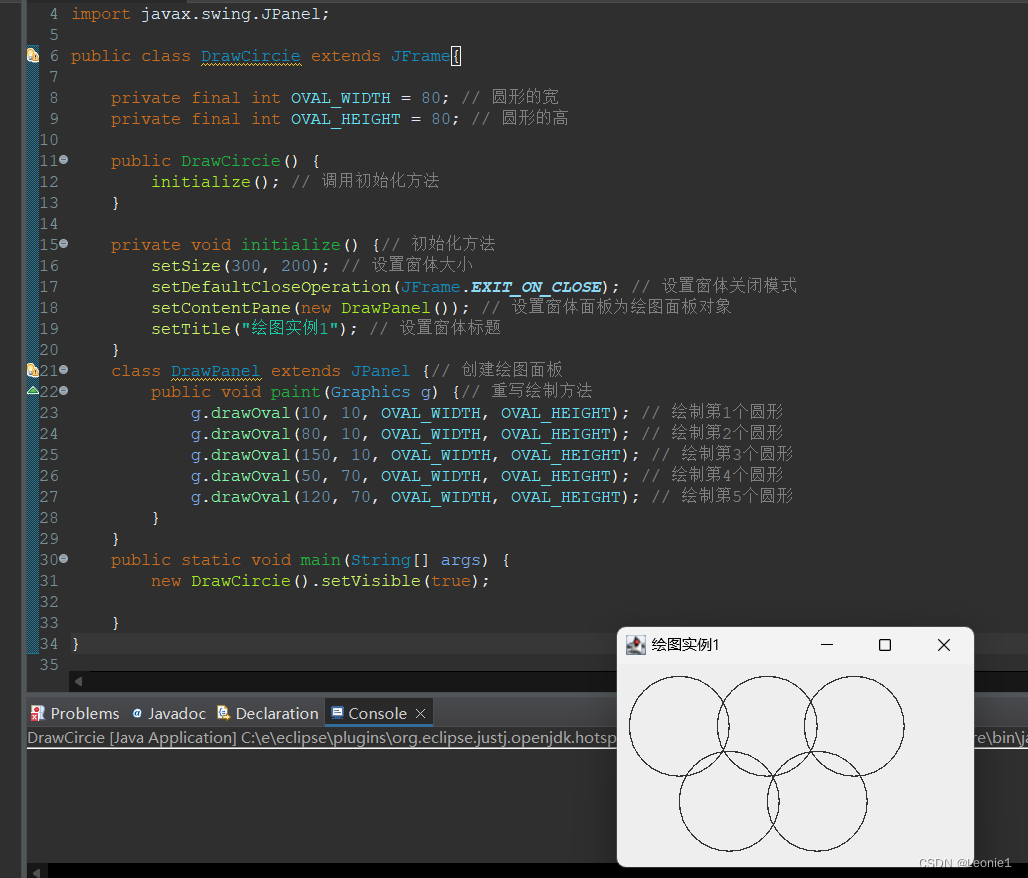Collapse the paint method fold at line 22
Screen dimensions: 1028x878
[x=64, y=391]
